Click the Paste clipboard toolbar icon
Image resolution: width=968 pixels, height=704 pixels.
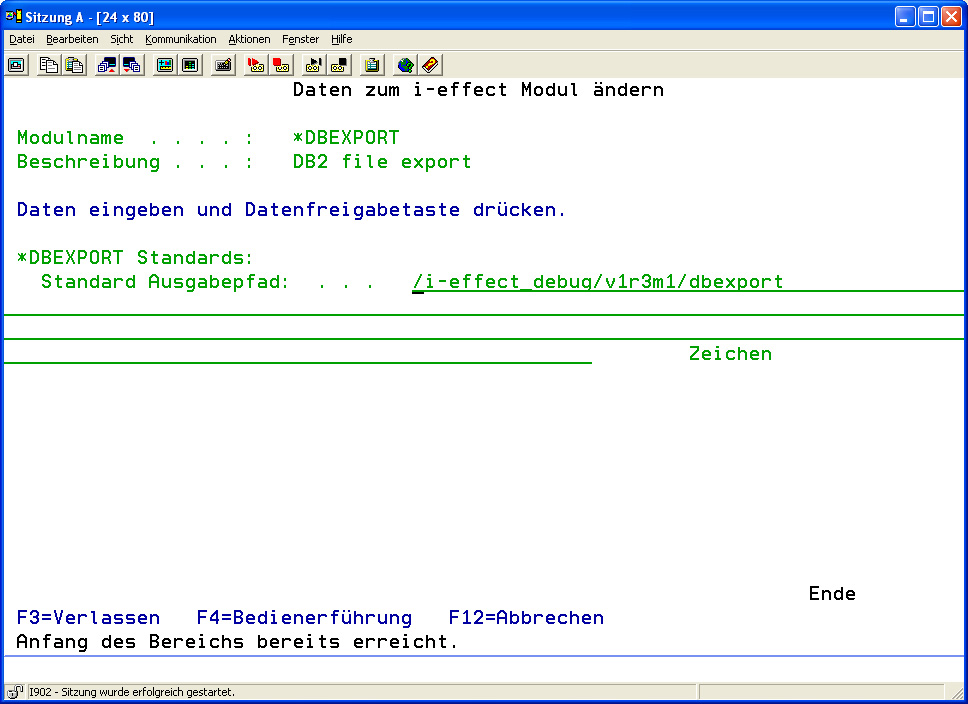(x=74, y=65)
